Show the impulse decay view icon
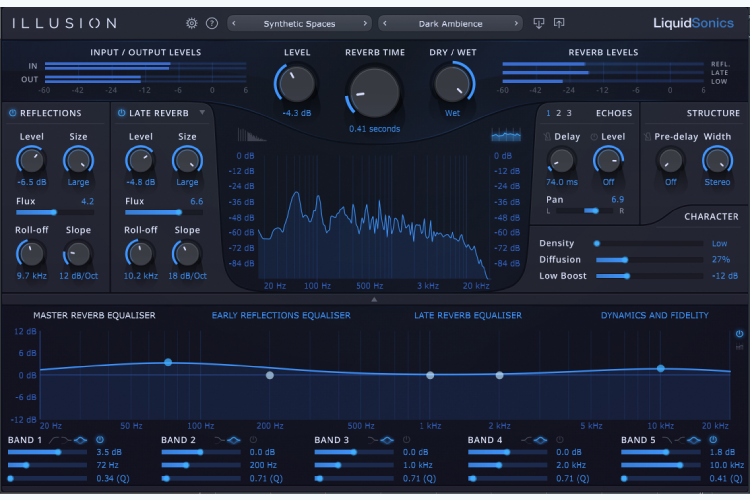This screenshot has height=500, width=750. 251,135
